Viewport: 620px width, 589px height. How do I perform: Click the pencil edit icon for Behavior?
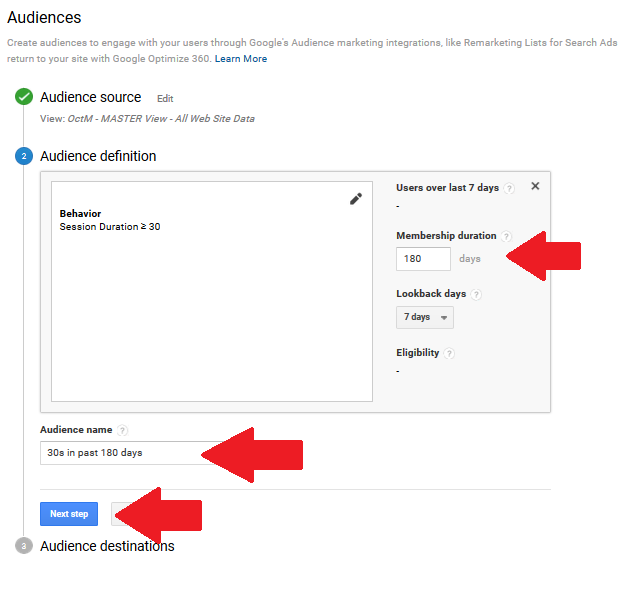coord(356,199)
